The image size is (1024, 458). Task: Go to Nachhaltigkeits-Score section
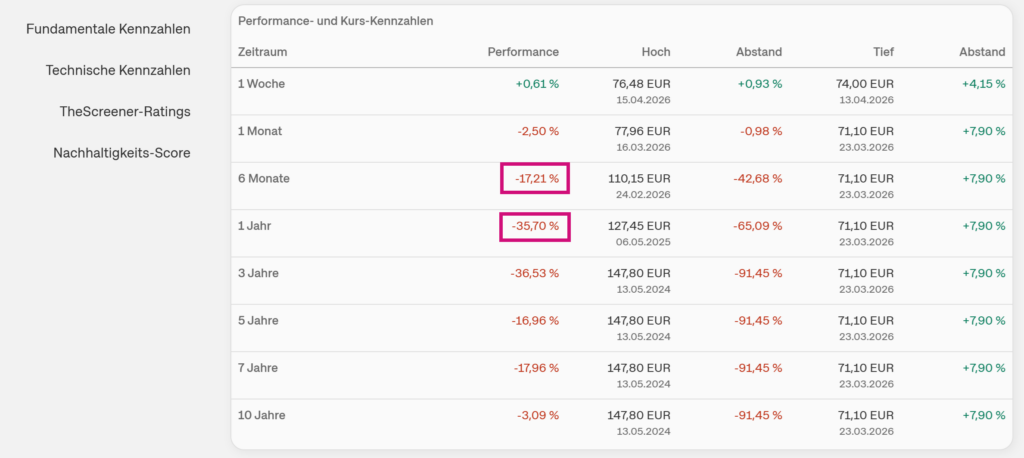[x=122, y=153]
